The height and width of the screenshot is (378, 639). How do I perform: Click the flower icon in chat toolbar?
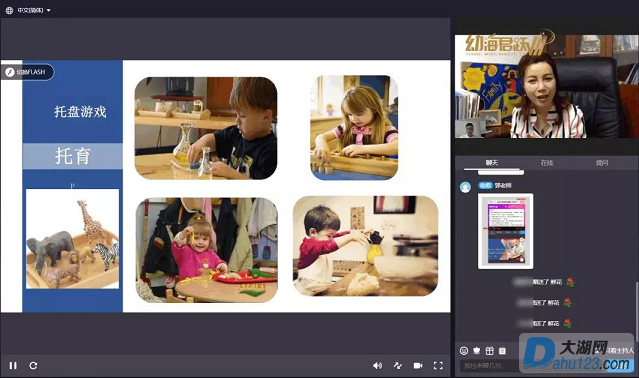476,350
